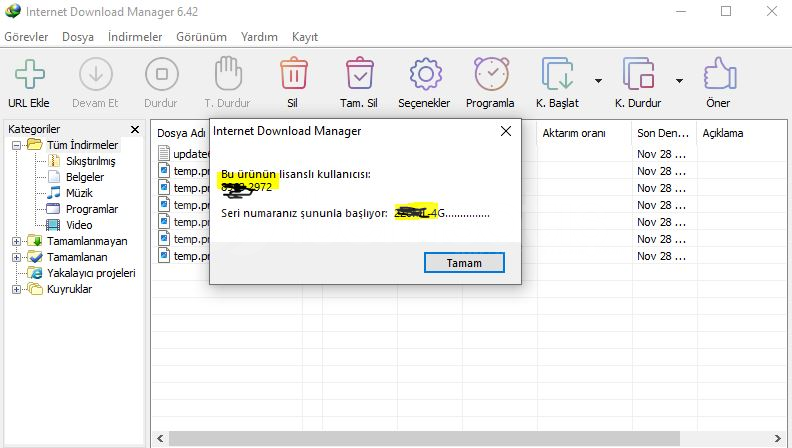792x448 pixels.
Task: Open the Programla clock scheduler icon
Action: click(491, 74)
